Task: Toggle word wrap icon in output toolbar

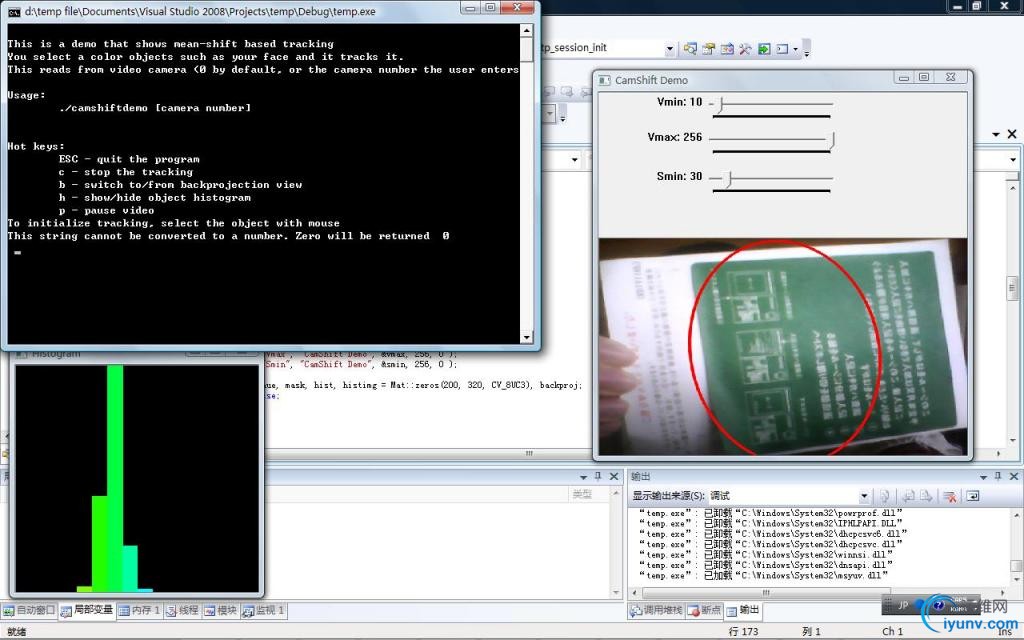Action: click(x=972, y=496)
